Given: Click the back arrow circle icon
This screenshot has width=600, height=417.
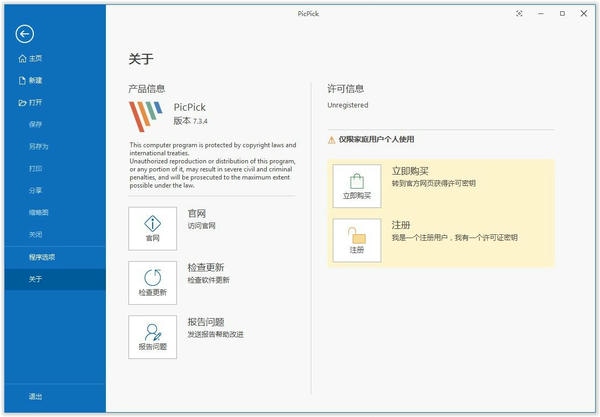Looking at the screenshot, I should 25,34.
